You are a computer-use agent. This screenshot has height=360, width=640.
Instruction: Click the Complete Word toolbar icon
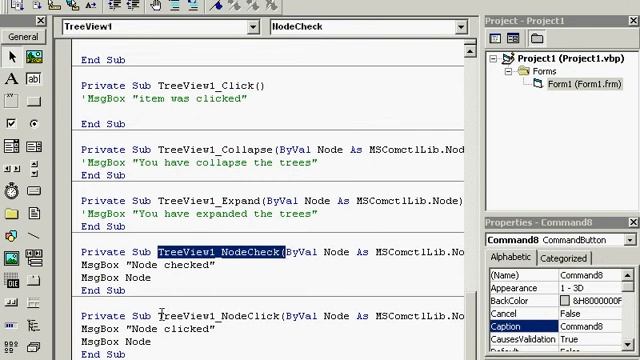[x=91, y=5]
